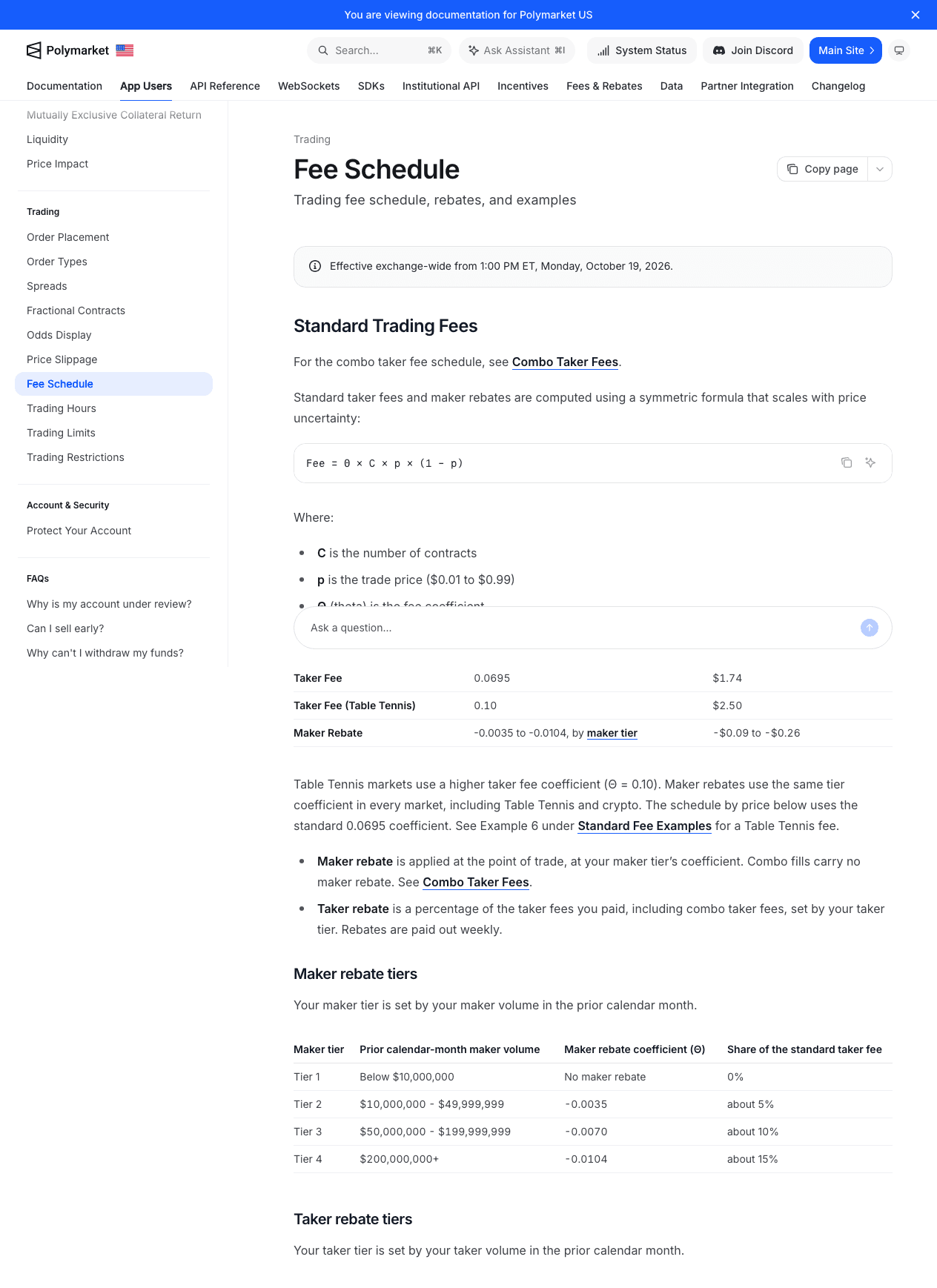Open Order Types in the sidebar
The image size is (937, 1288).
(x=113, y=262)
